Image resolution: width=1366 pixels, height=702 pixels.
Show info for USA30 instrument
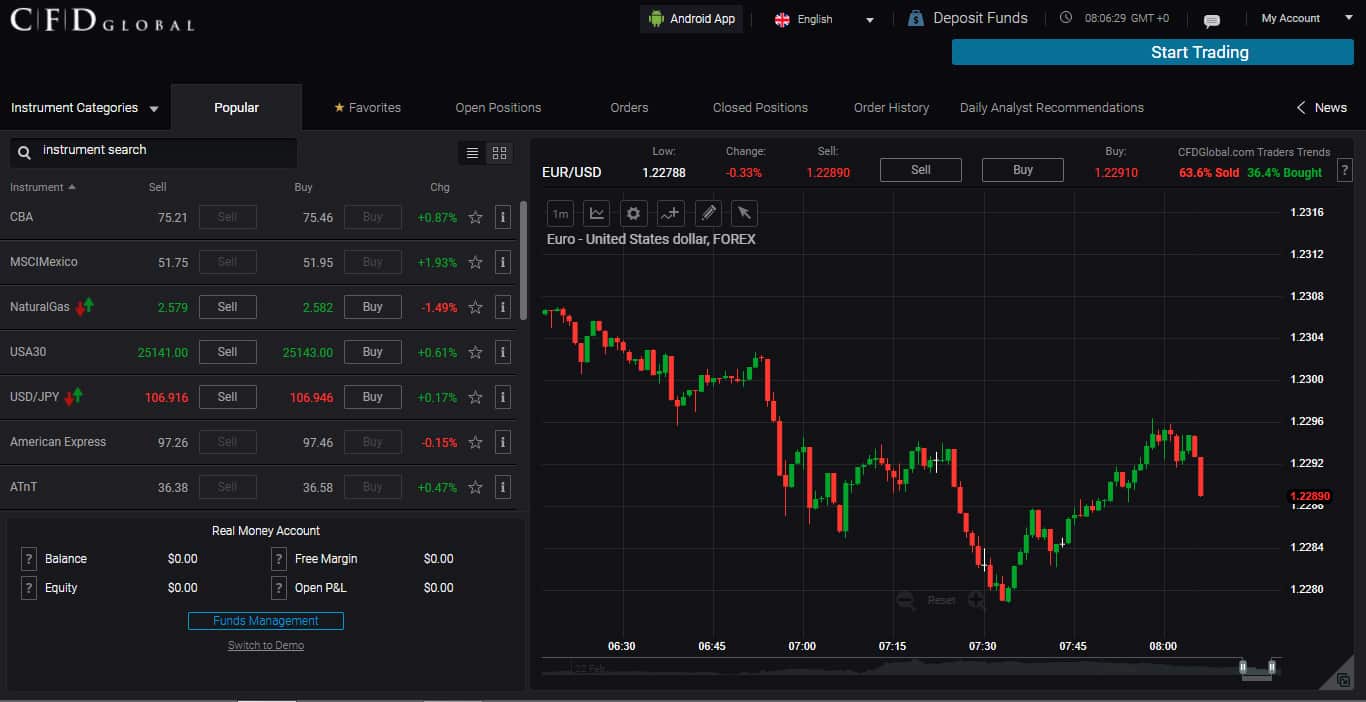503,352
